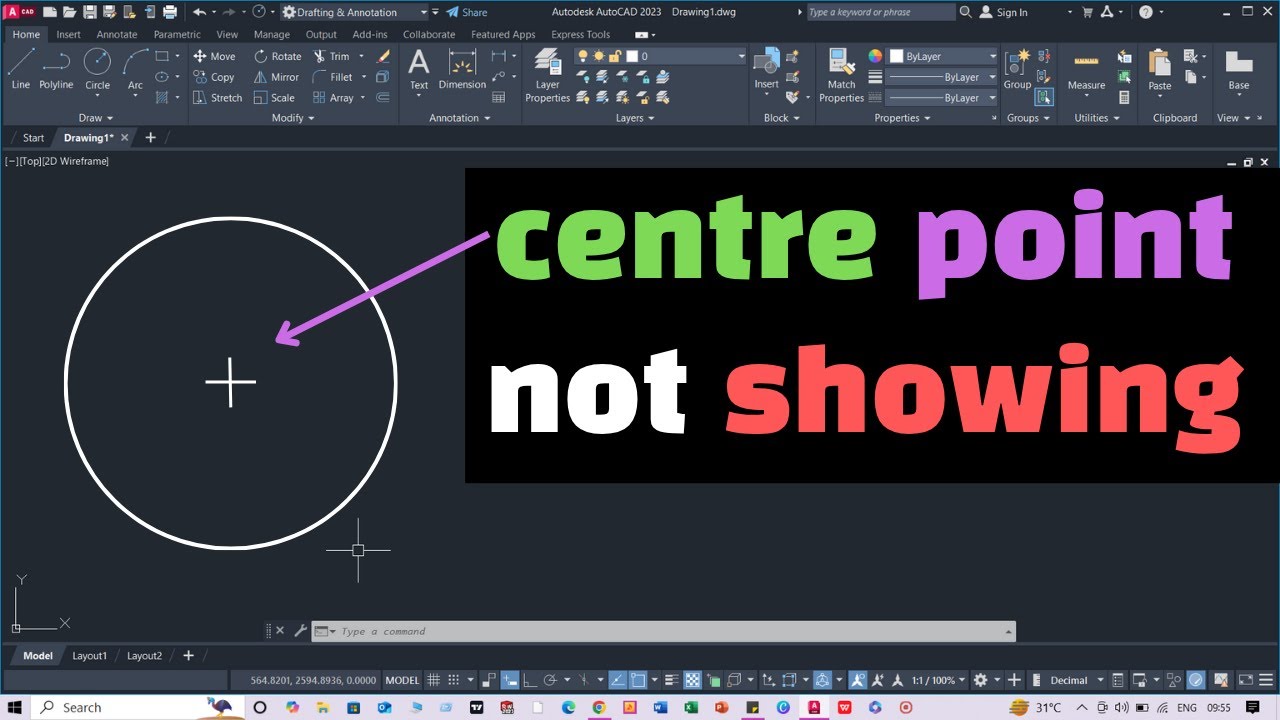Open the Start file tab

[x=33, y=138]
